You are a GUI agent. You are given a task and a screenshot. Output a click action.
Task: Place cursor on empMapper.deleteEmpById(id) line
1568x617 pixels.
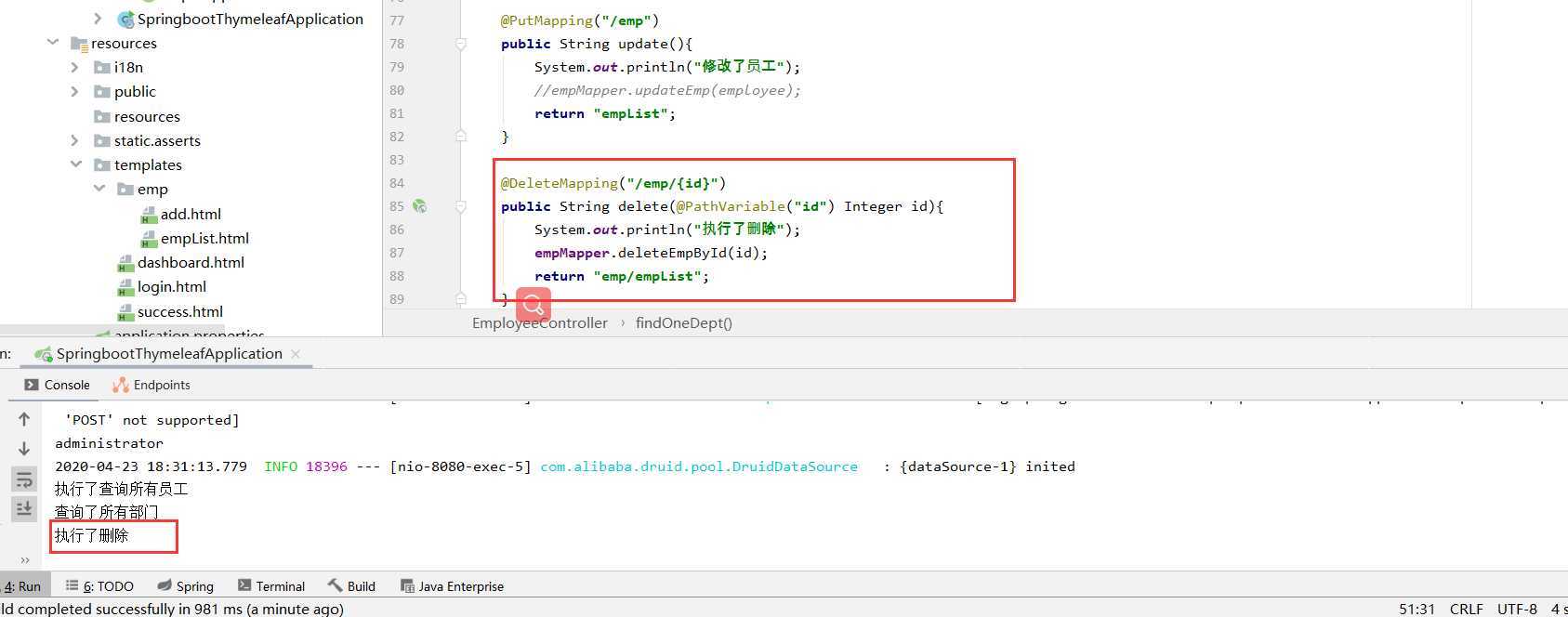652,253
